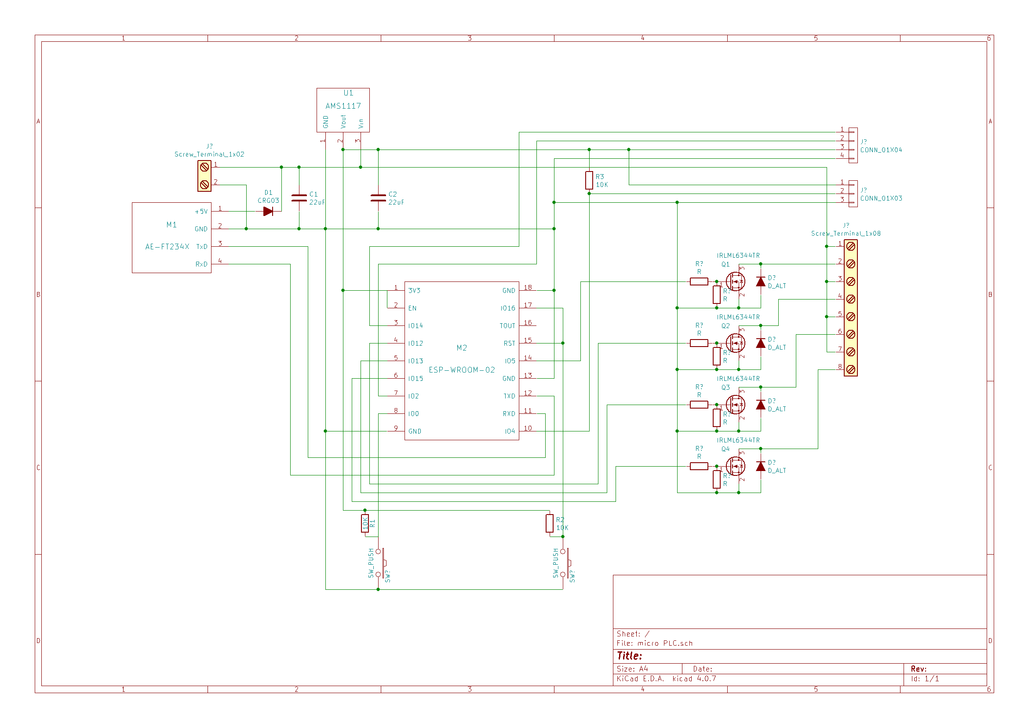Click the IO12 pin label on ESP-WROOM-02
This screenshot has height=727, width=1028.
[415, 344]
